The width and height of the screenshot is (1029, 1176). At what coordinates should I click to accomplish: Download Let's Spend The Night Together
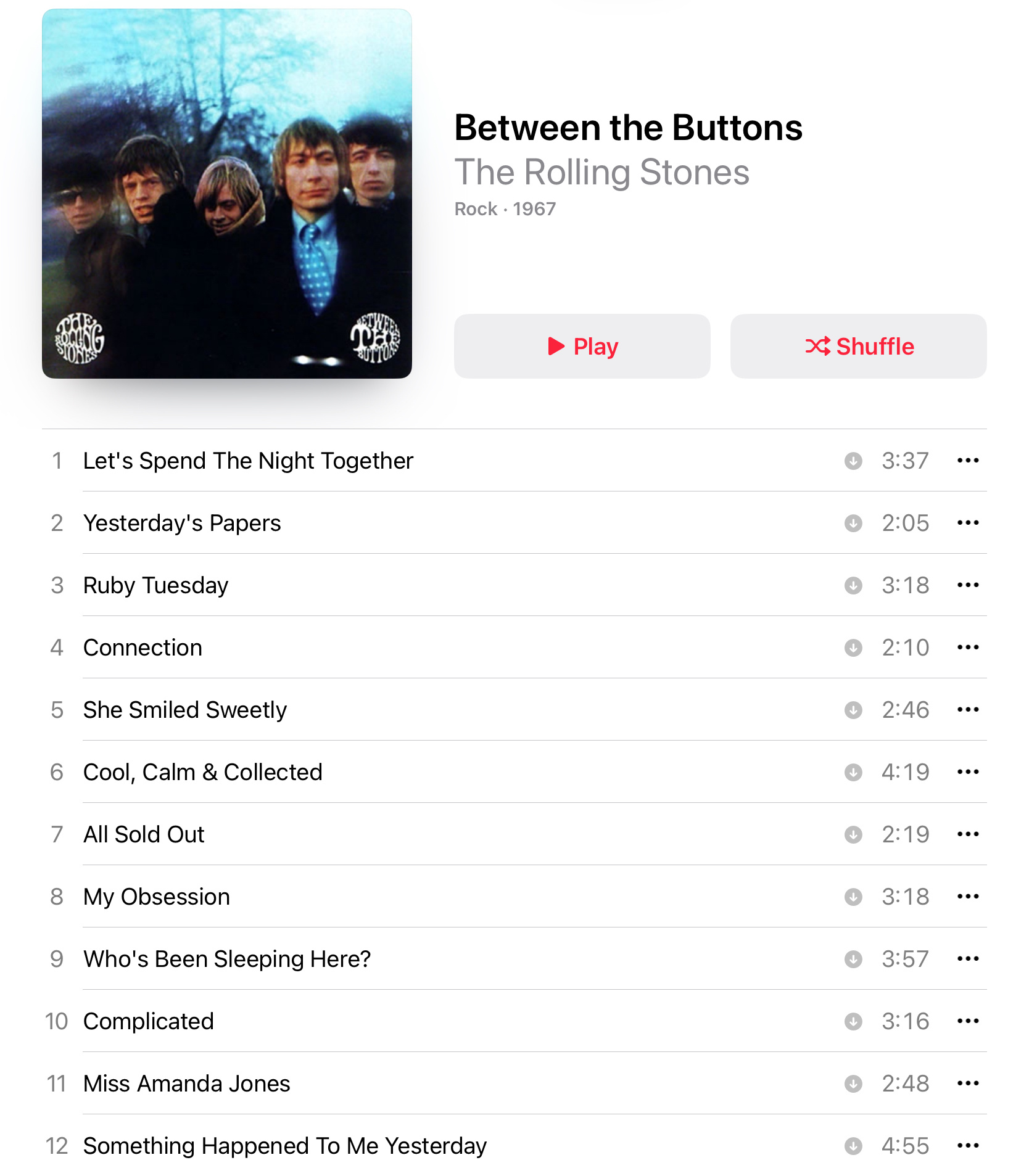[x=853, y=461]
